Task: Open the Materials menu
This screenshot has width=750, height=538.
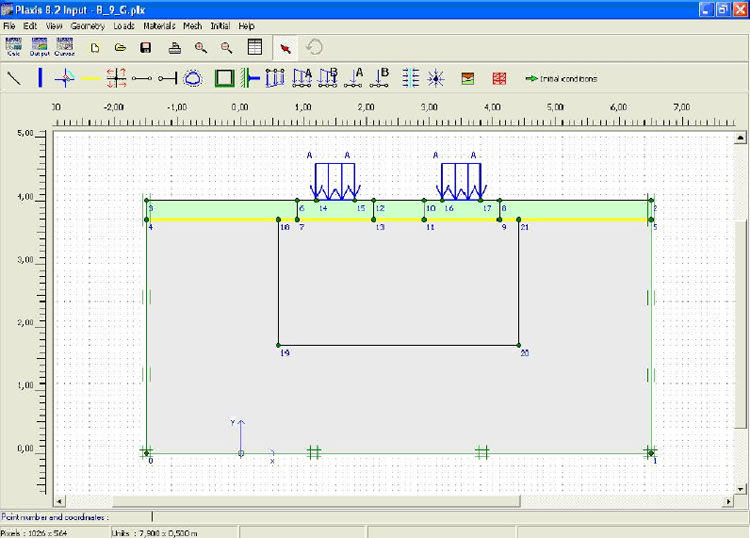Action: (159, 25)
